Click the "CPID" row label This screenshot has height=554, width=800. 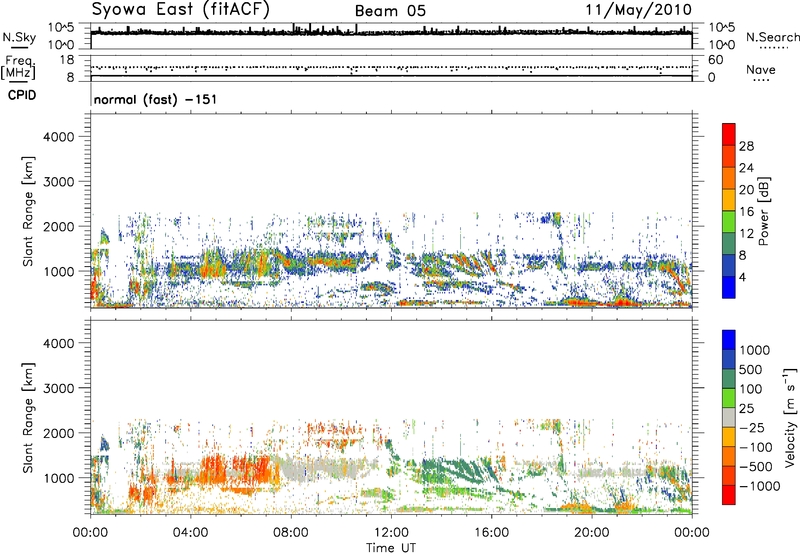click(x=22, y=95)
